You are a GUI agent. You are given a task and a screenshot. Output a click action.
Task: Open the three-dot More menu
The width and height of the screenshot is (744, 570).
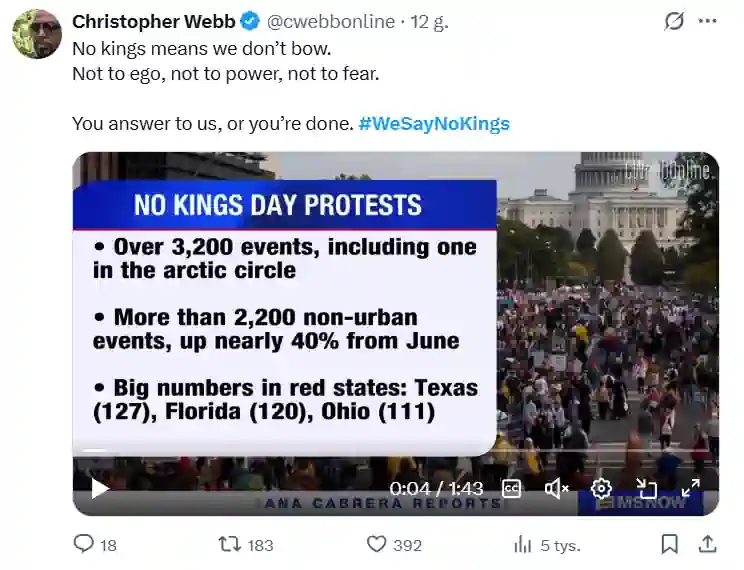point(708,21)
